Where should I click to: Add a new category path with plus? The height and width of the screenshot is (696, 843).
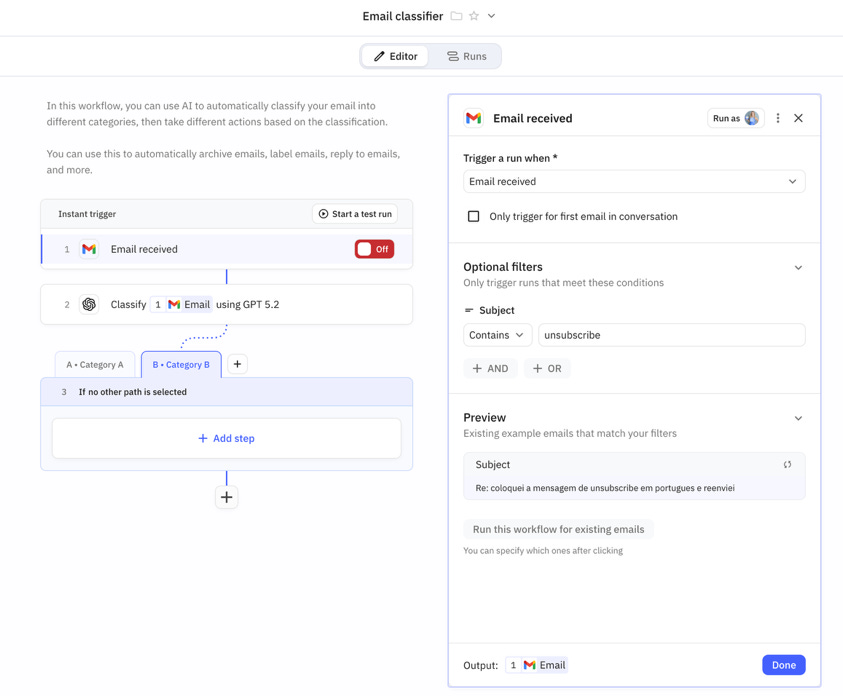(237, 364)
